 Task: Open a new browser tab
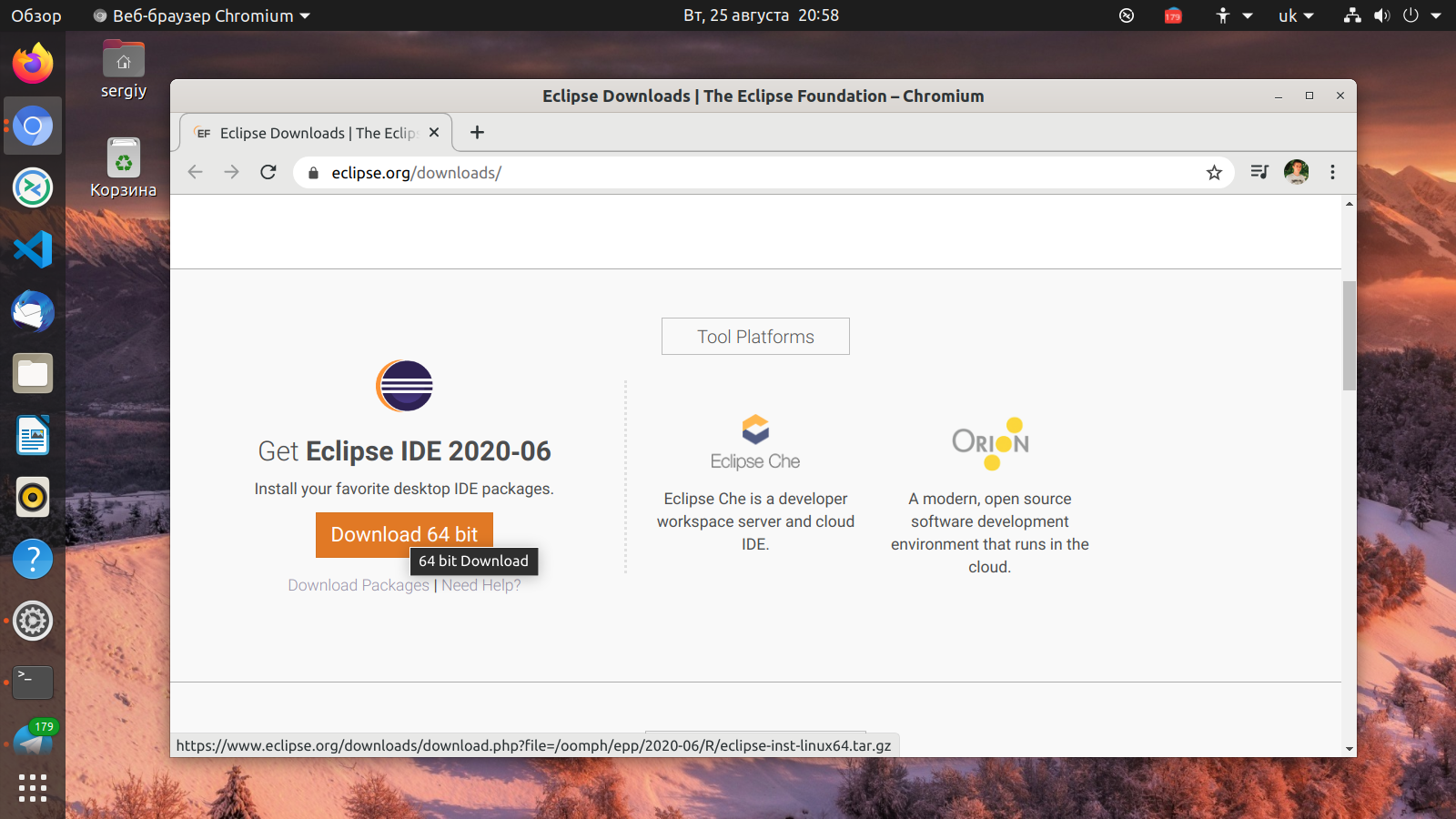(477, 133)
